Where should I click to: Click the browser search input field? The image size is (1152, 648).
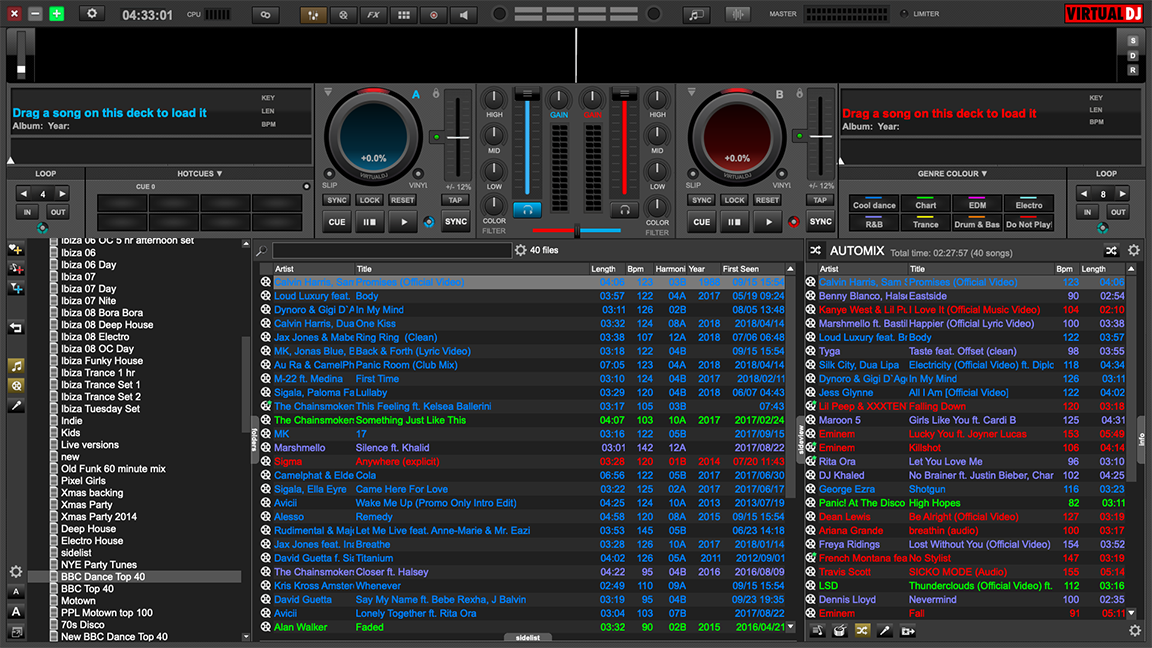pos(392,251)
